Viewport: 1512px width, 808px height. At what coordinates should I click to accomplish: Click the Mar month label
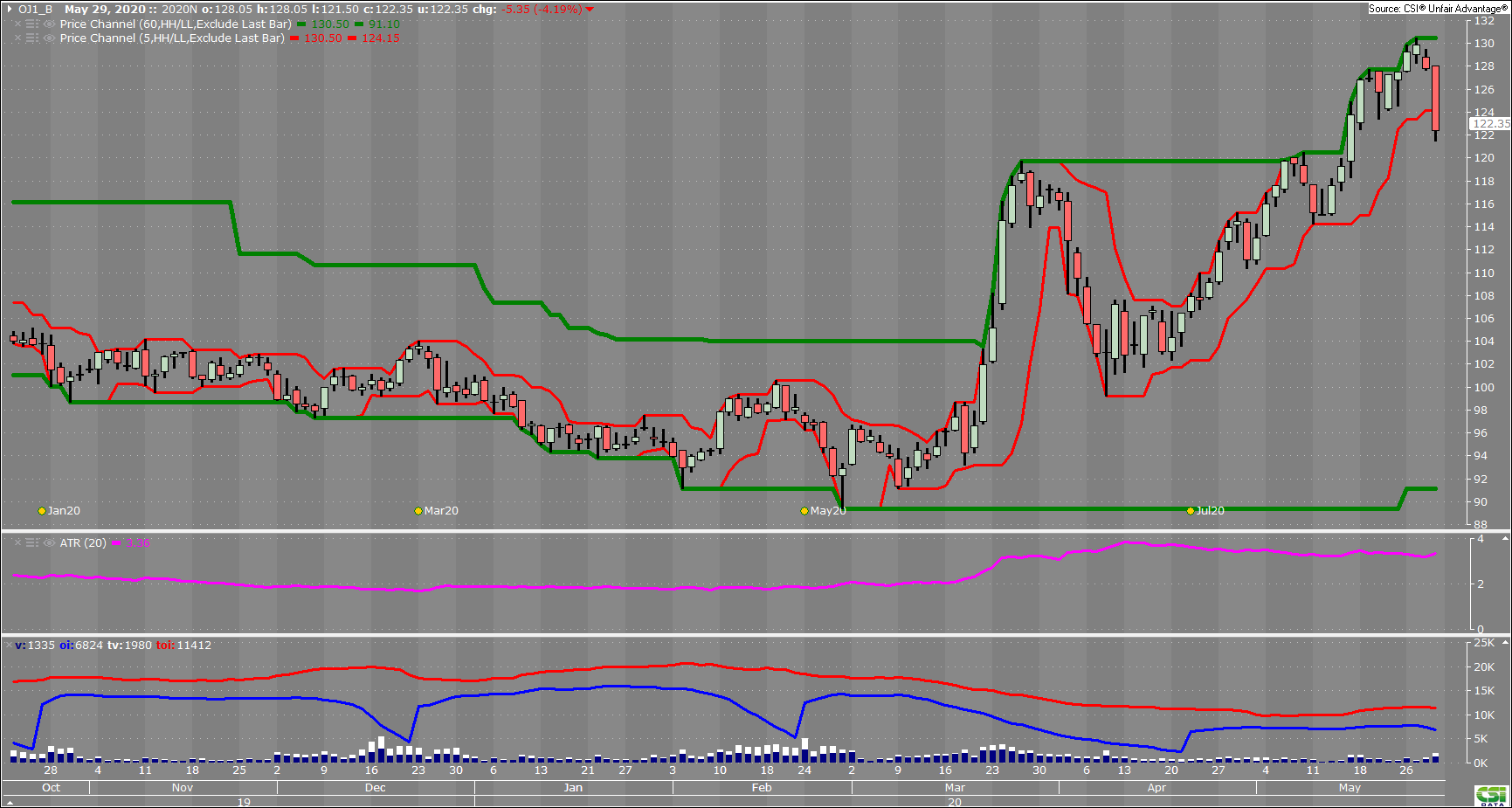(955, 788)
